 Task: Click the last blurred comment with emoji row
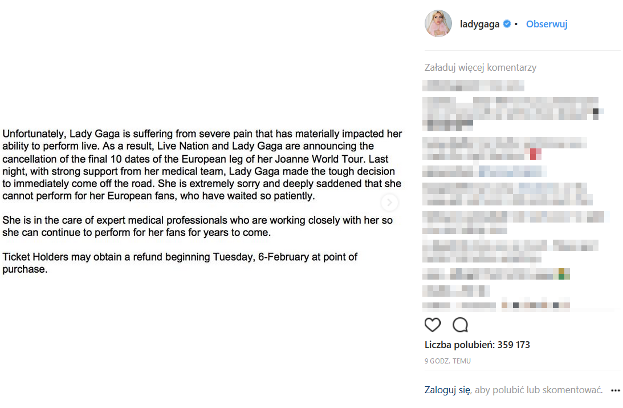496,305
